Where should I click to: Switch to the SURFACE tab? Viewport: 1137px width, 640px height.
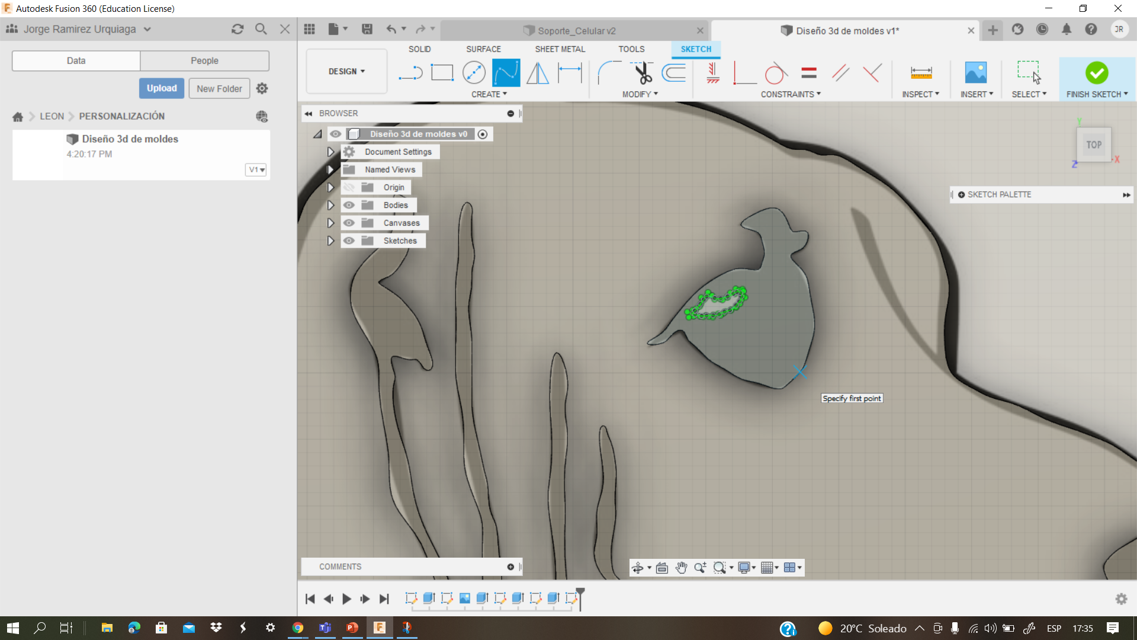483,49
